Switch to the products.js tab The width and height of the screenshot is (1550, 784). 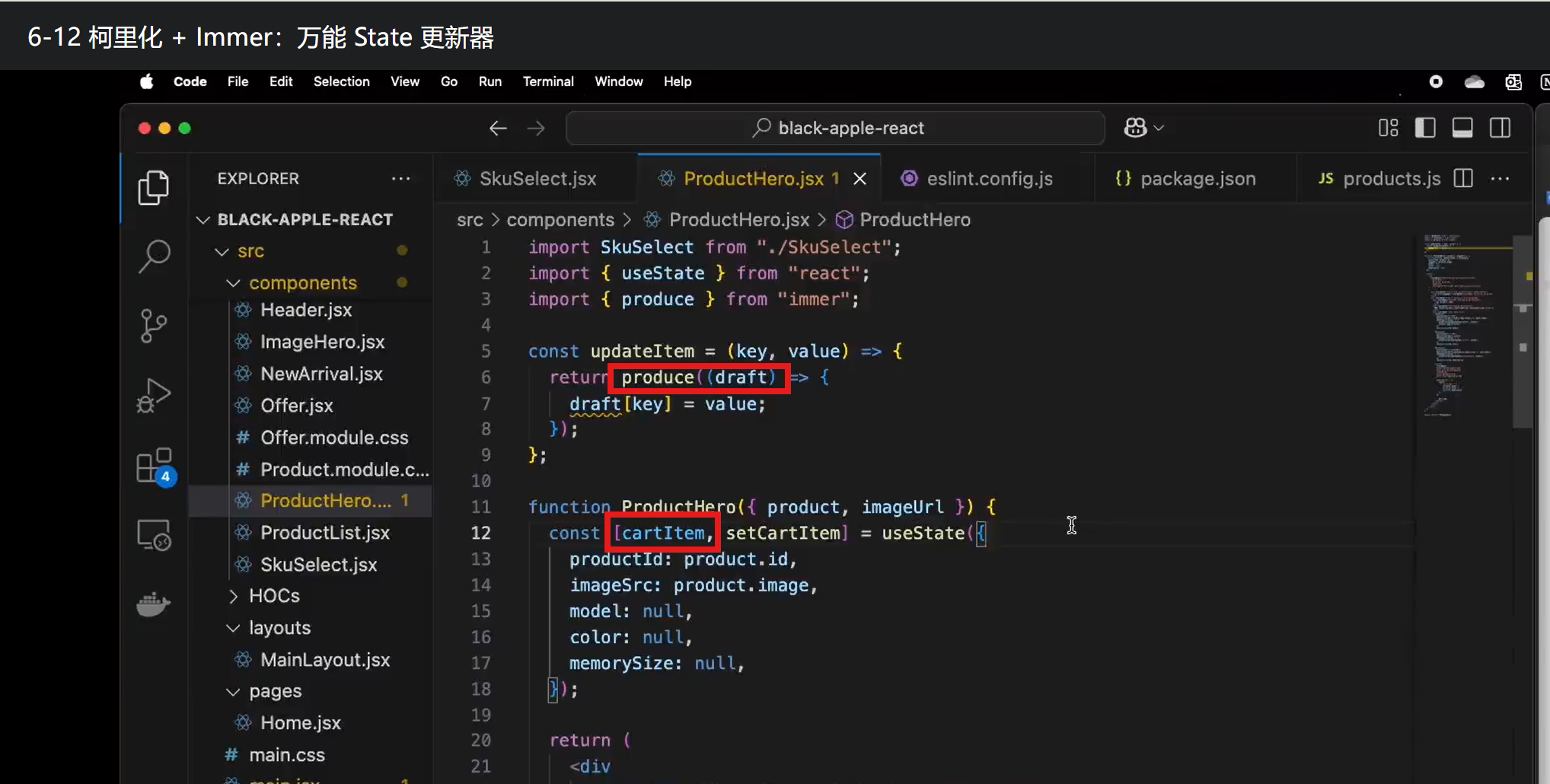[1379, 179]
